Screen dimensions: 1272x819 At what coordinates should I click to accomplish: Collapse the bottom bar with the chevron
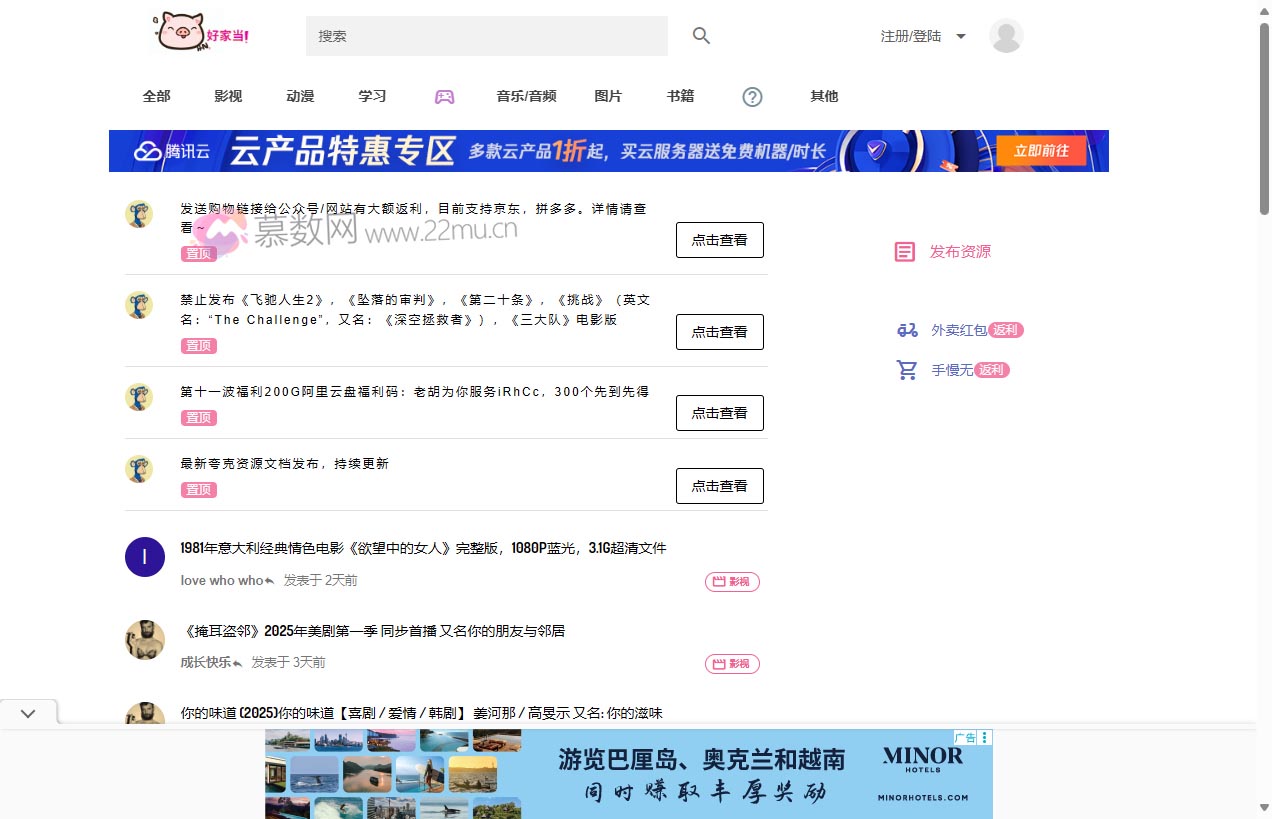(x=28, y=712)
